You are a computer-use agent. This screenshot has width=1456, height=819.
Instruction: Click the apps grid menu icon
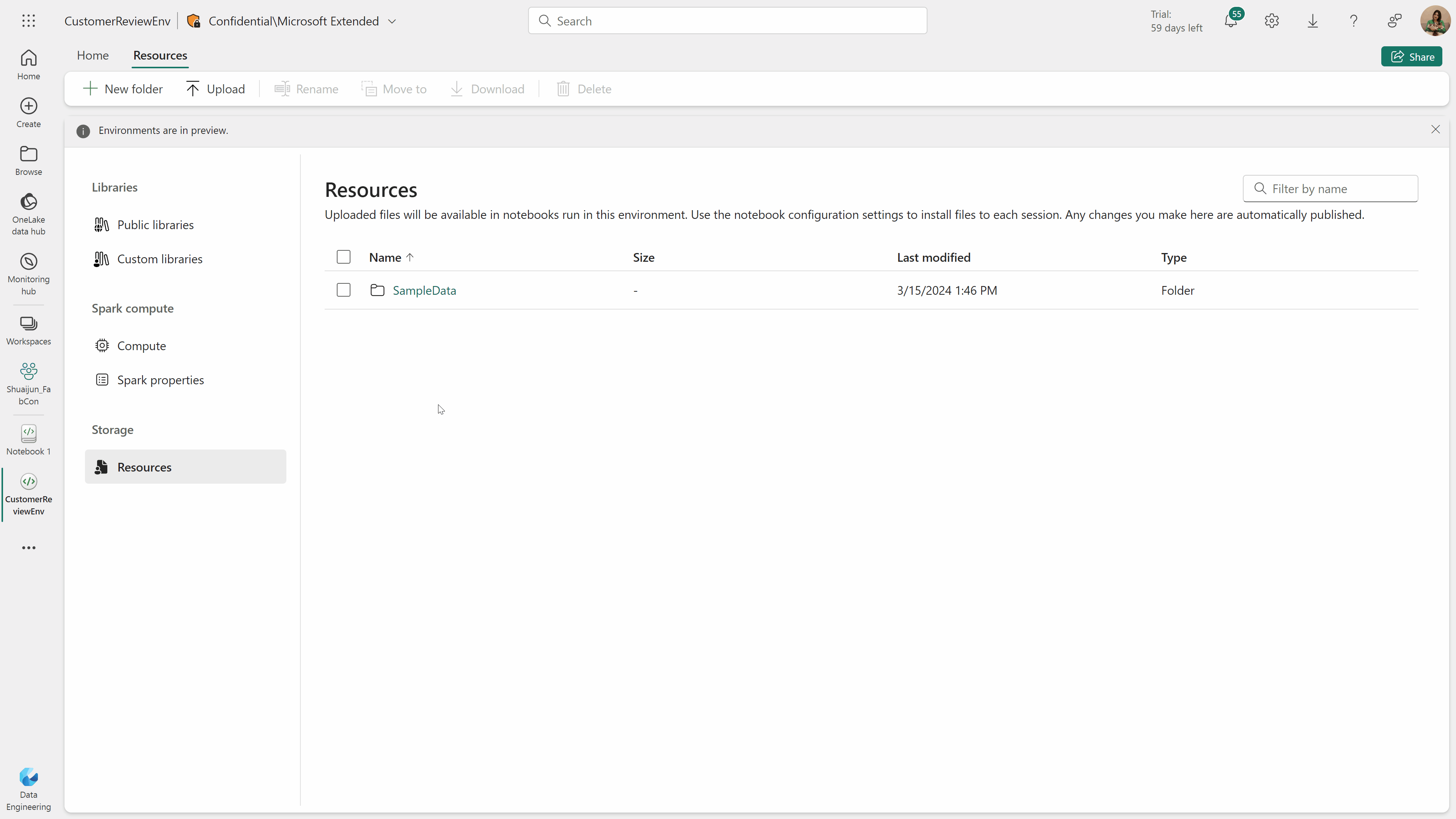28,21
